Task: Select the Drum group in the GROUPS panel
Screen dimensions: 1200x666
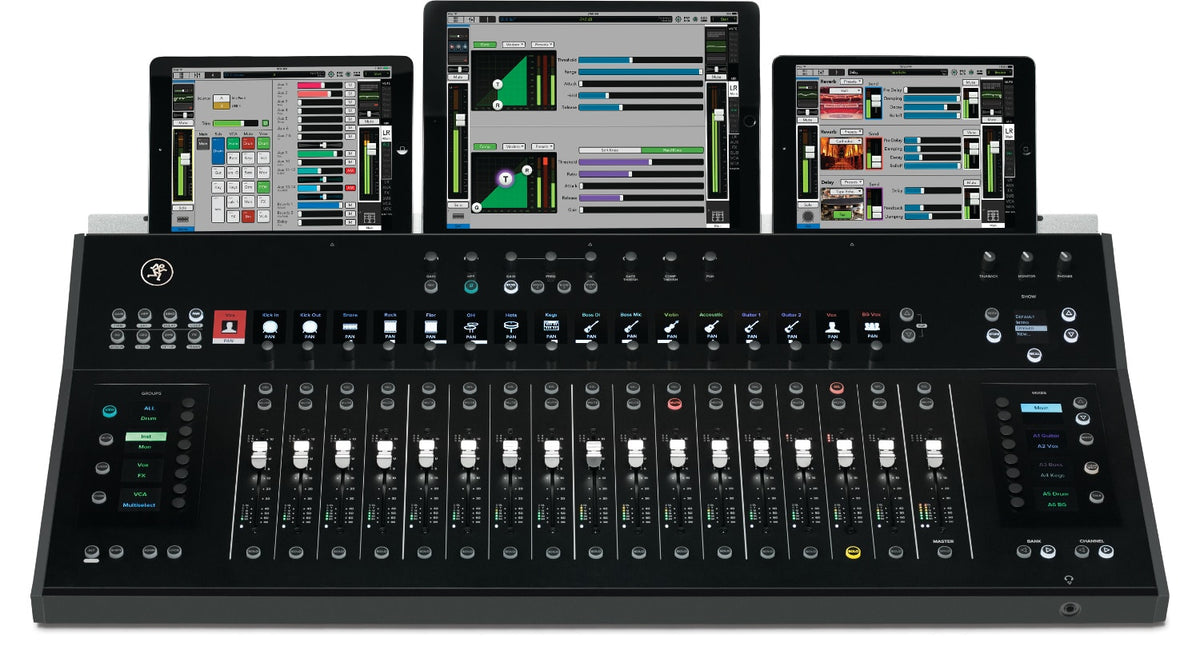Action: pyautogui.click(x=148, y=417)
